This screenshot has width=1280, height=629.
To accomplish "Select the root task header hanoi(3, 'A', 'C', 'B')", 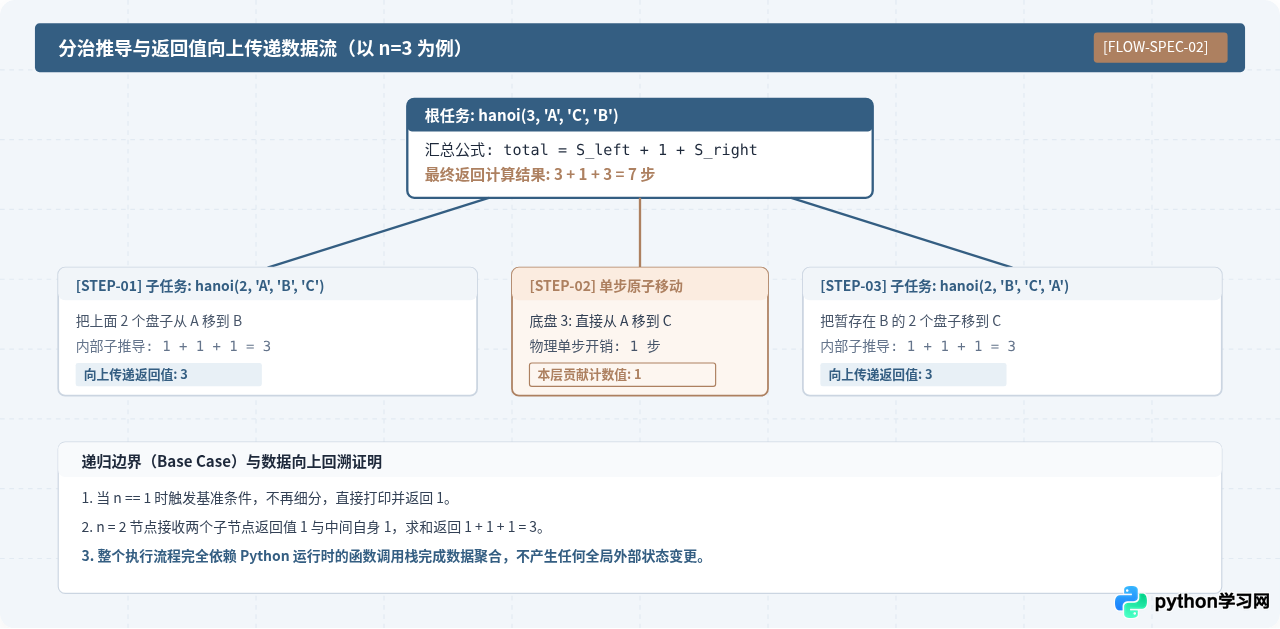I will coord(640,115).
